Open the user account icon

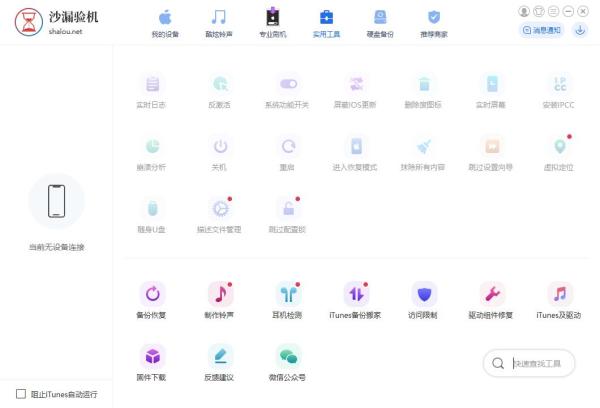(524, 11)
